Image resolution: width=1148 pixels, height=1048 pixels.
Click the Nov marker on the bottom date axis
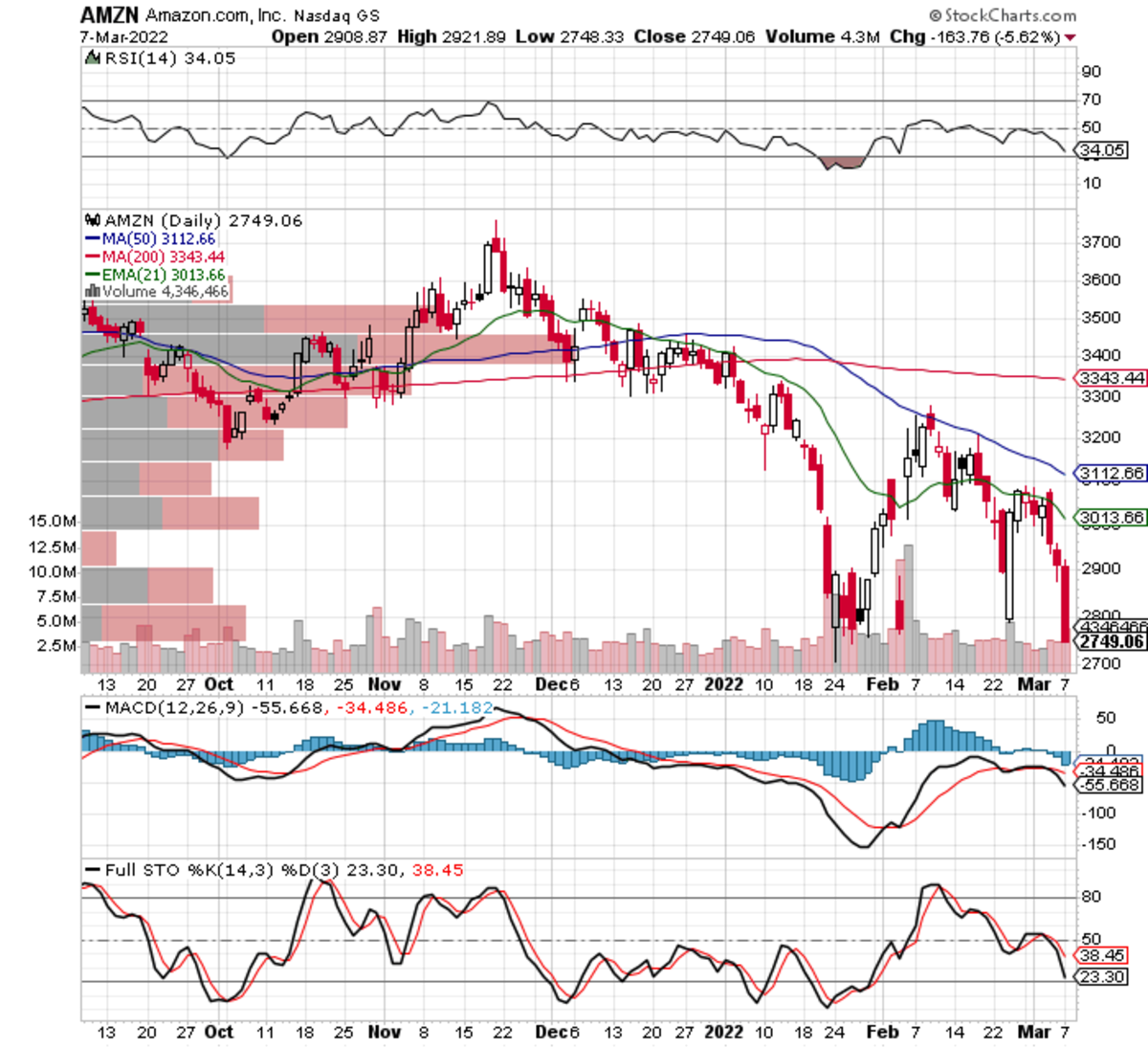(x=384, y=1032)
